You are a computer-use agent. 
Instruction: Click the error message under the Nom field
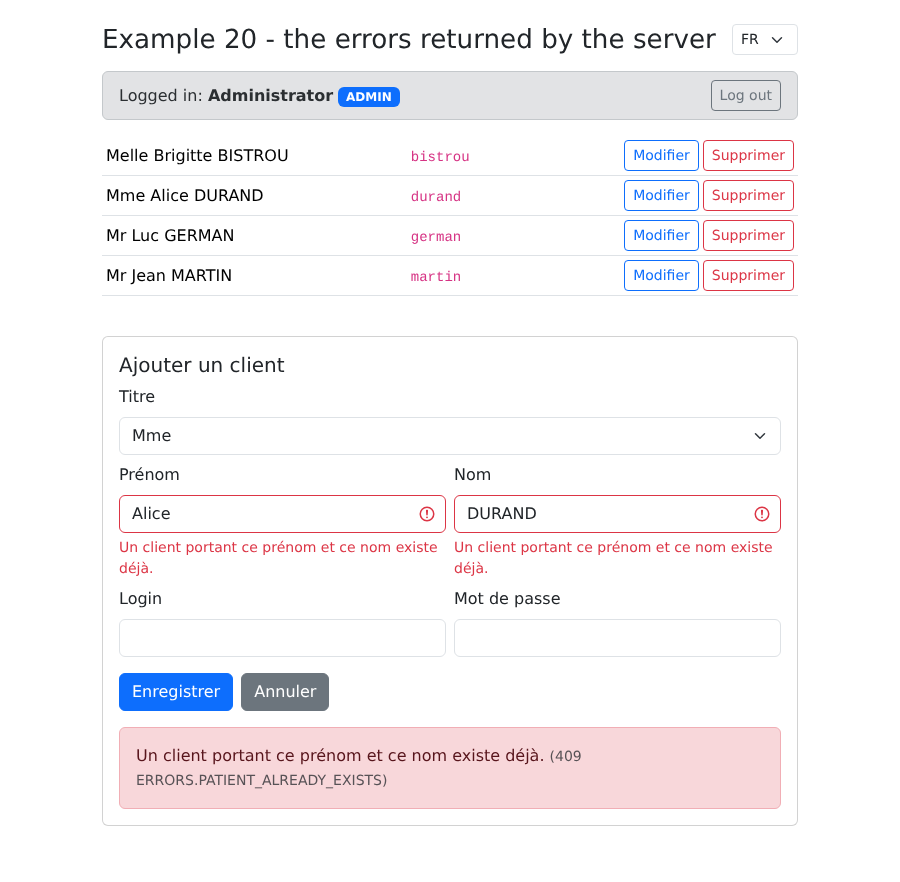tap(614, 558)
